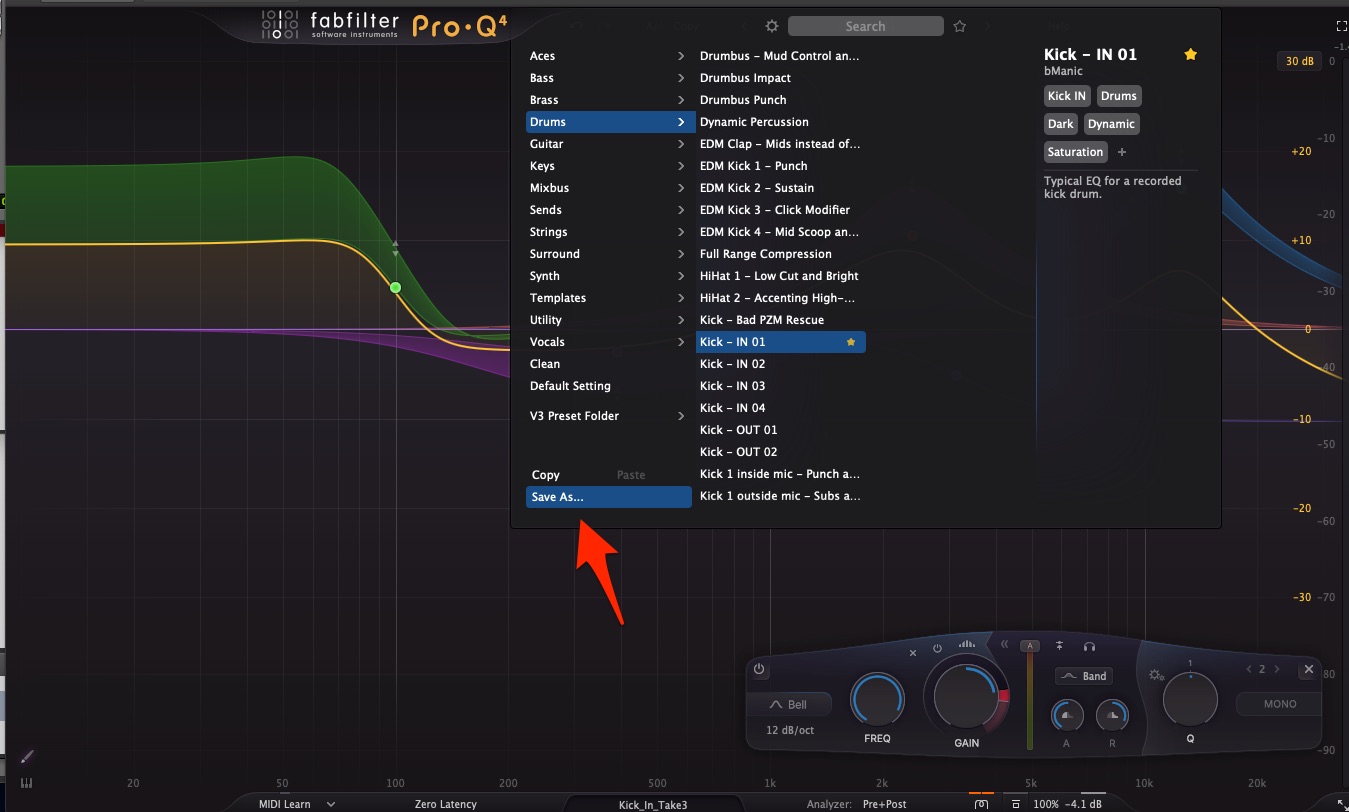Filter by the Drums tag
Viewport: 1349px width, 812px height.
(x=1119, y=96)
